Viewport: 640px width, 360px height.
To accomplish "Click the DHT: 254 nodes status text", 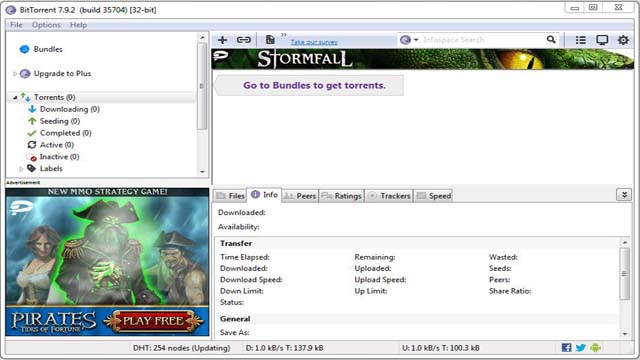I will point(182,348).
